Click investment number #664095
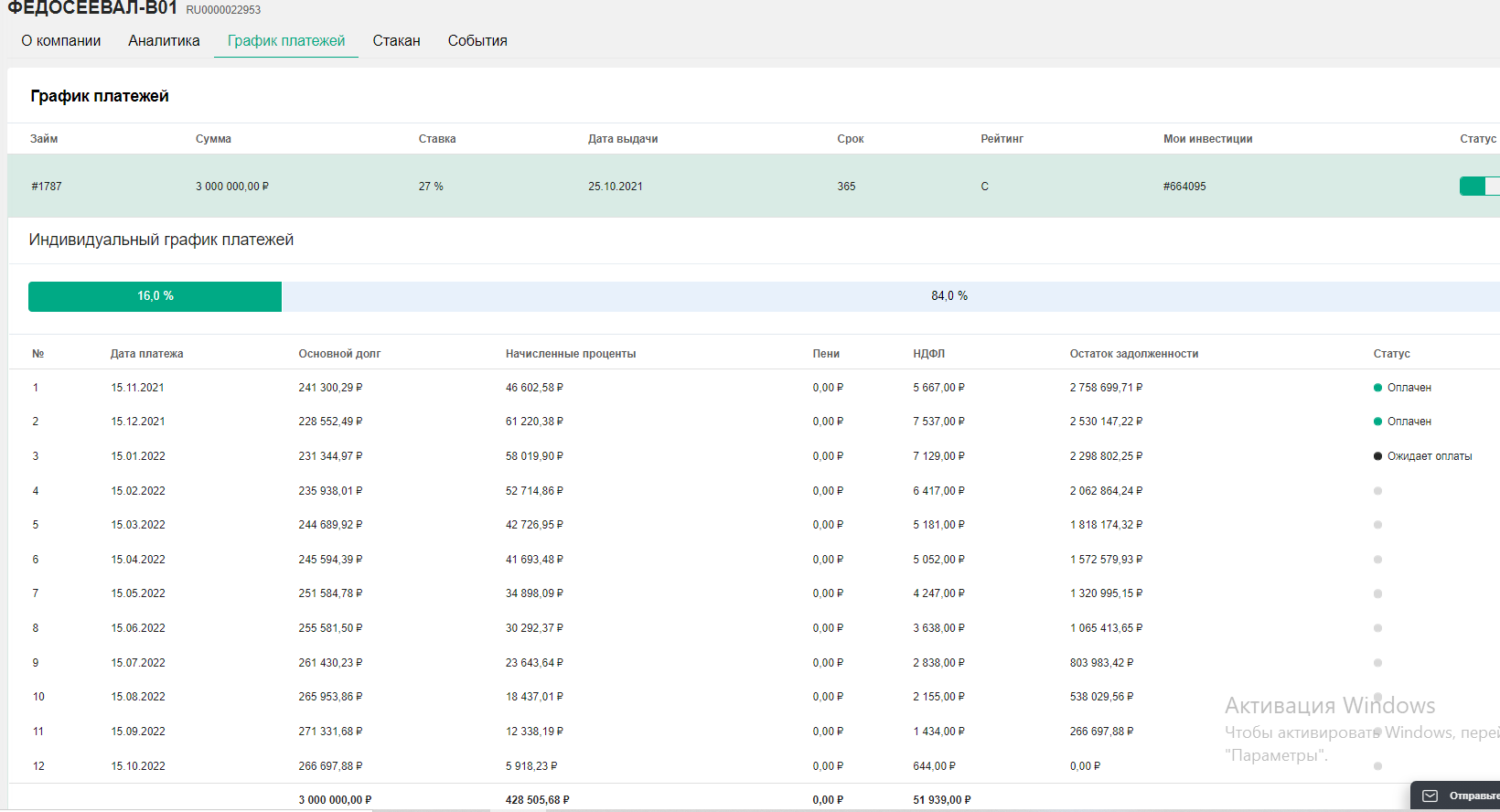The image size is (1500, 812). click(1184, 187)
